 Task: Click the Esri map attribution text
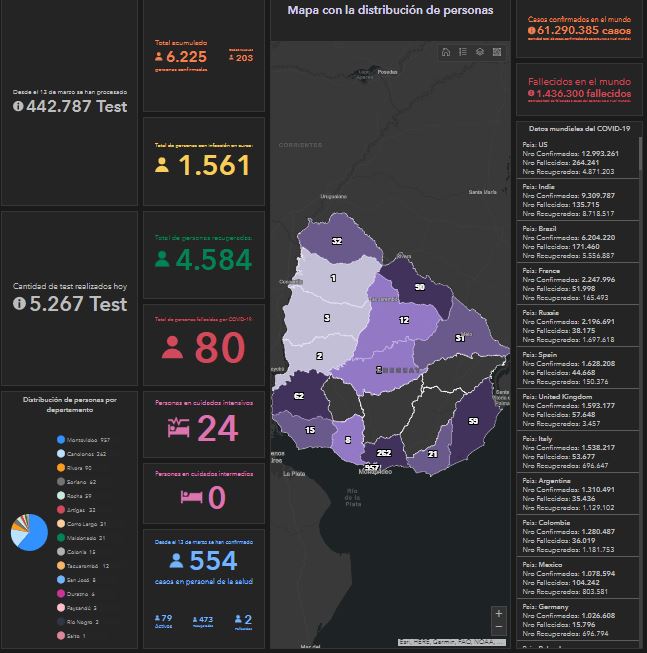[430, 641]
